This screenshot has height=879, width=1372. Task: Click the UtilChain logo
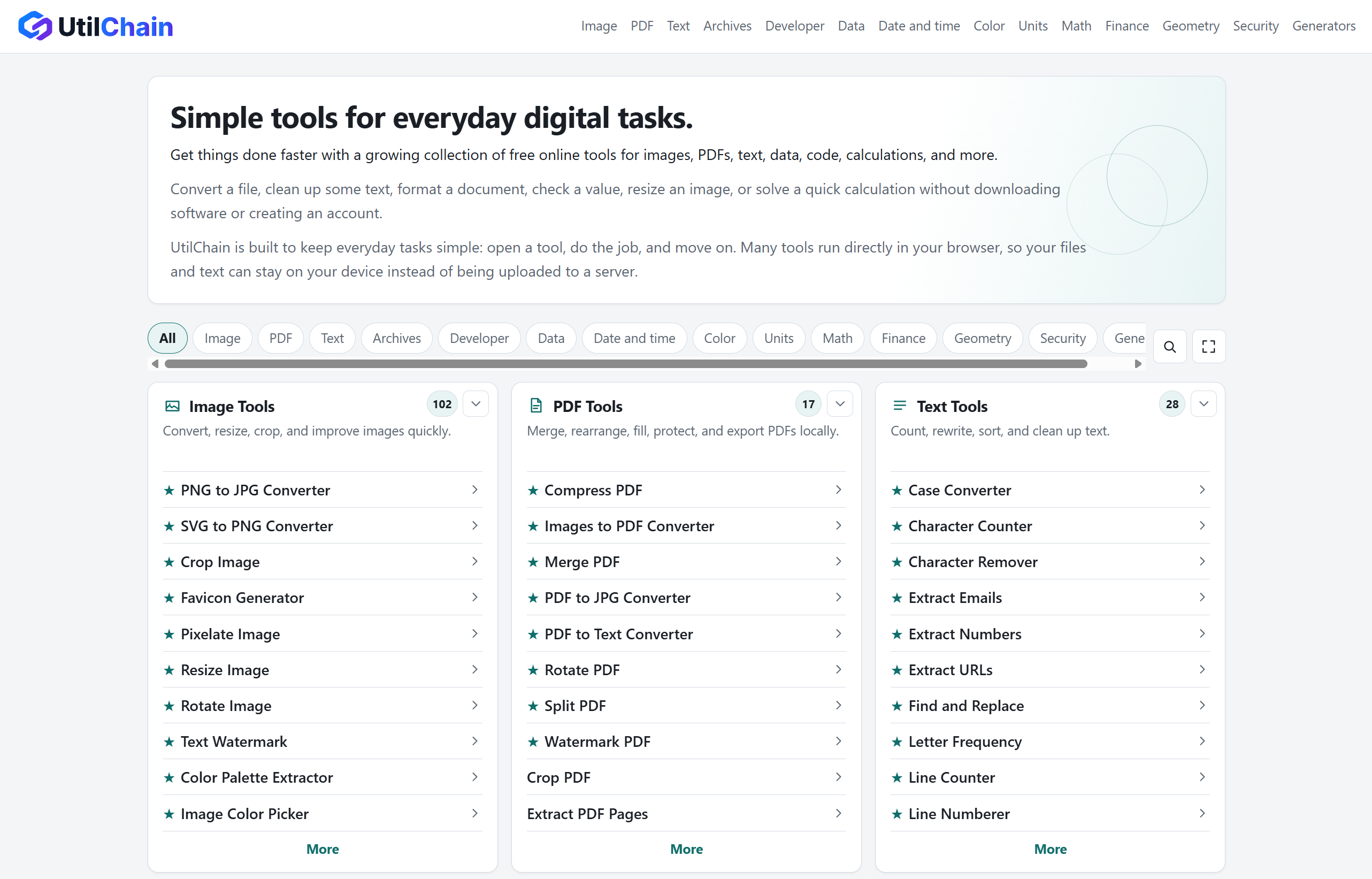coord(95,26)
